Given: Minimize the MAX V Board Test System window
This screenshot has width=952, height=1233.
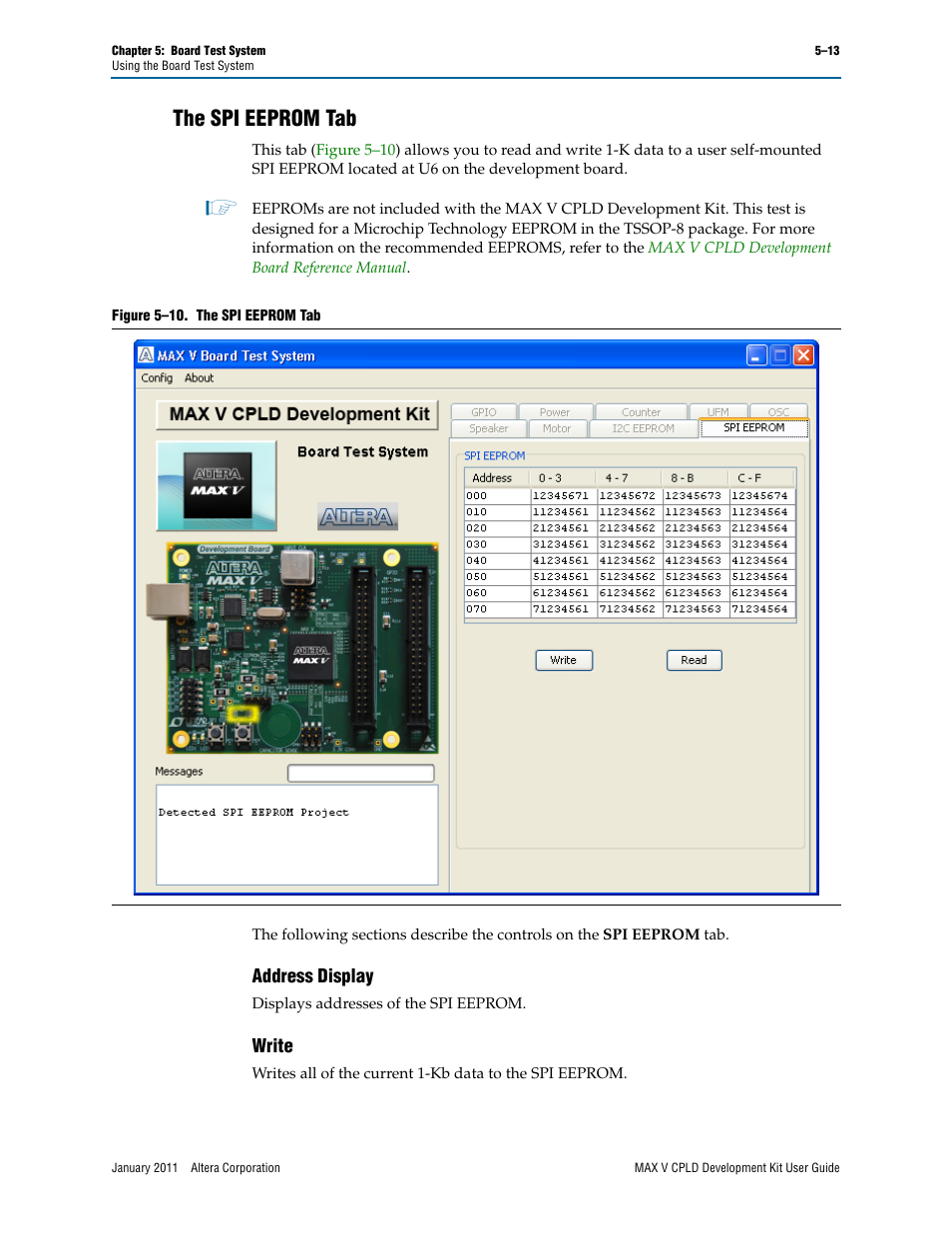Looking at the screenshot, I should tap(756, 355).
